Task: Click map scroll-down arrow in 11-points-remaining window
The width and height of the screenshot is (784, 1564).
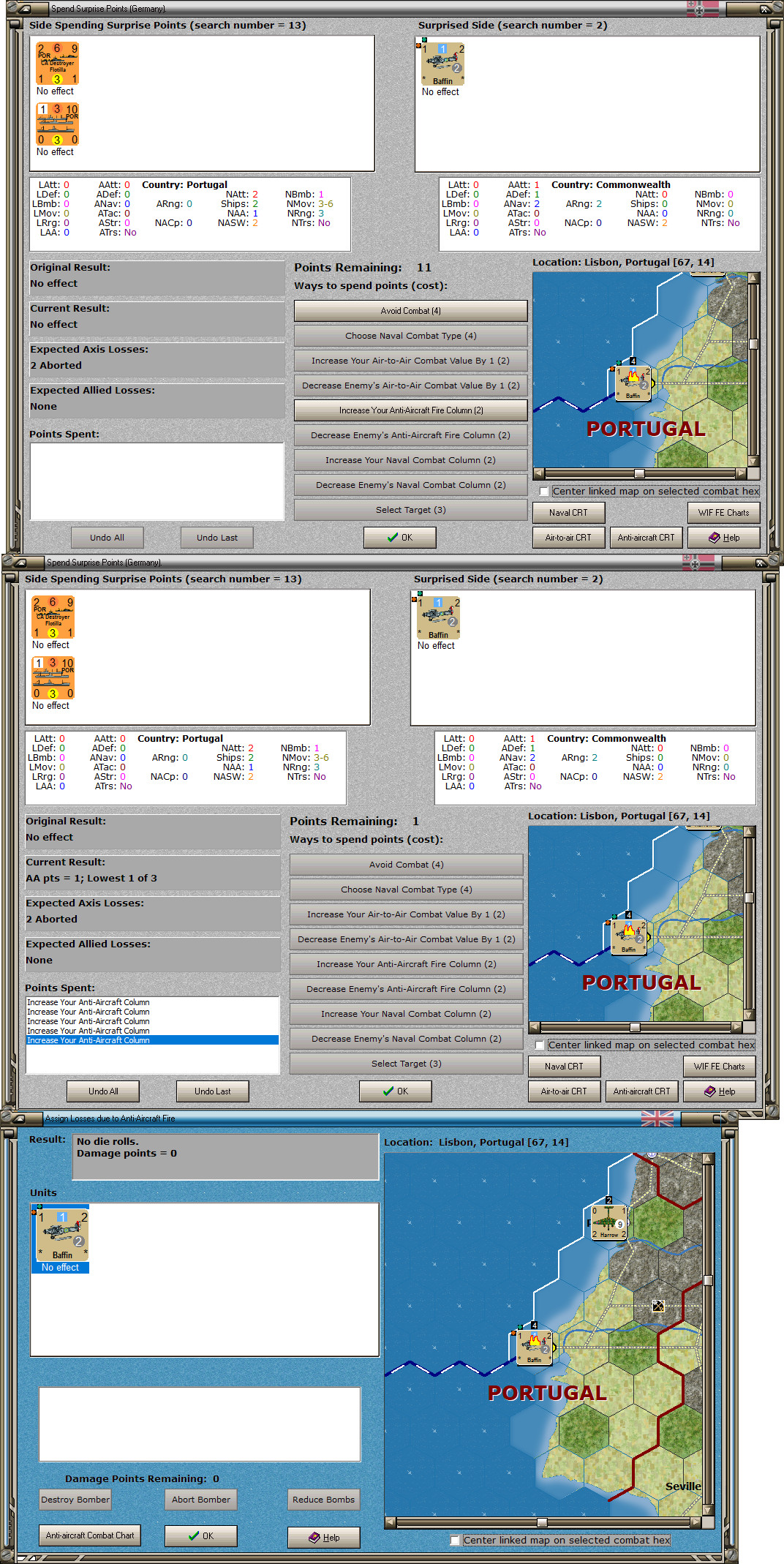Action: tap(753, 462)
